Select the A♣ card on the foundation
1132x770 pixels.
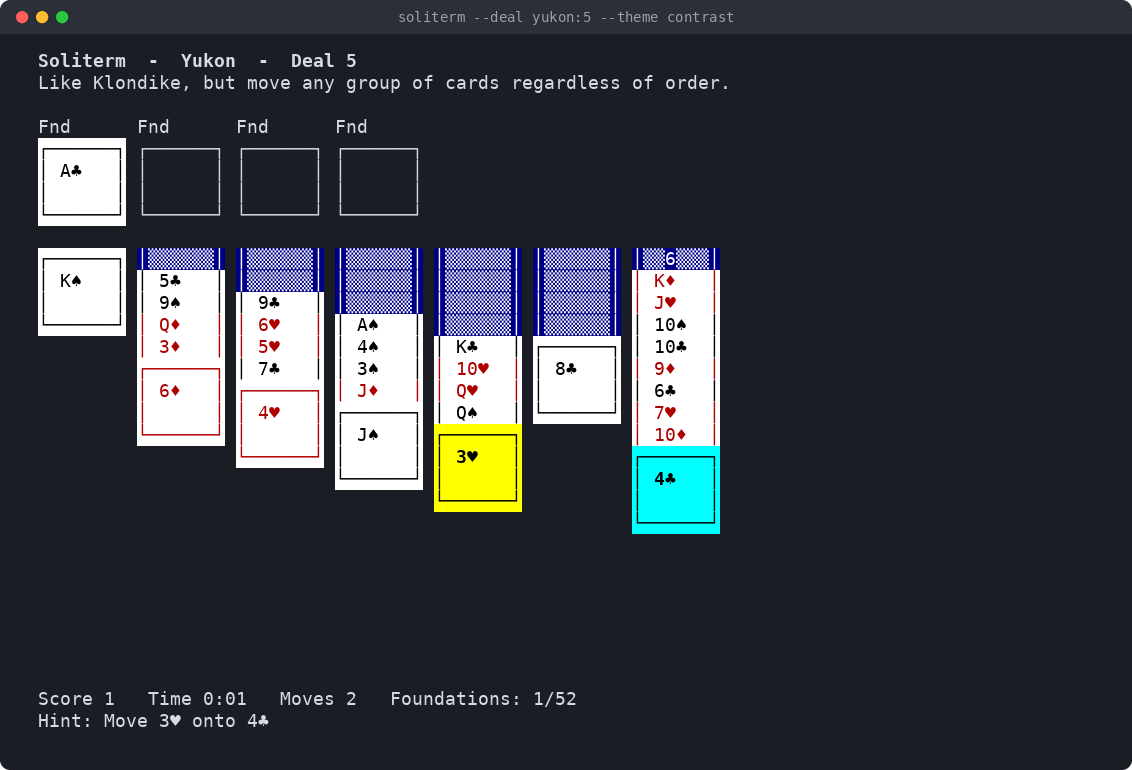pos(82,182)
